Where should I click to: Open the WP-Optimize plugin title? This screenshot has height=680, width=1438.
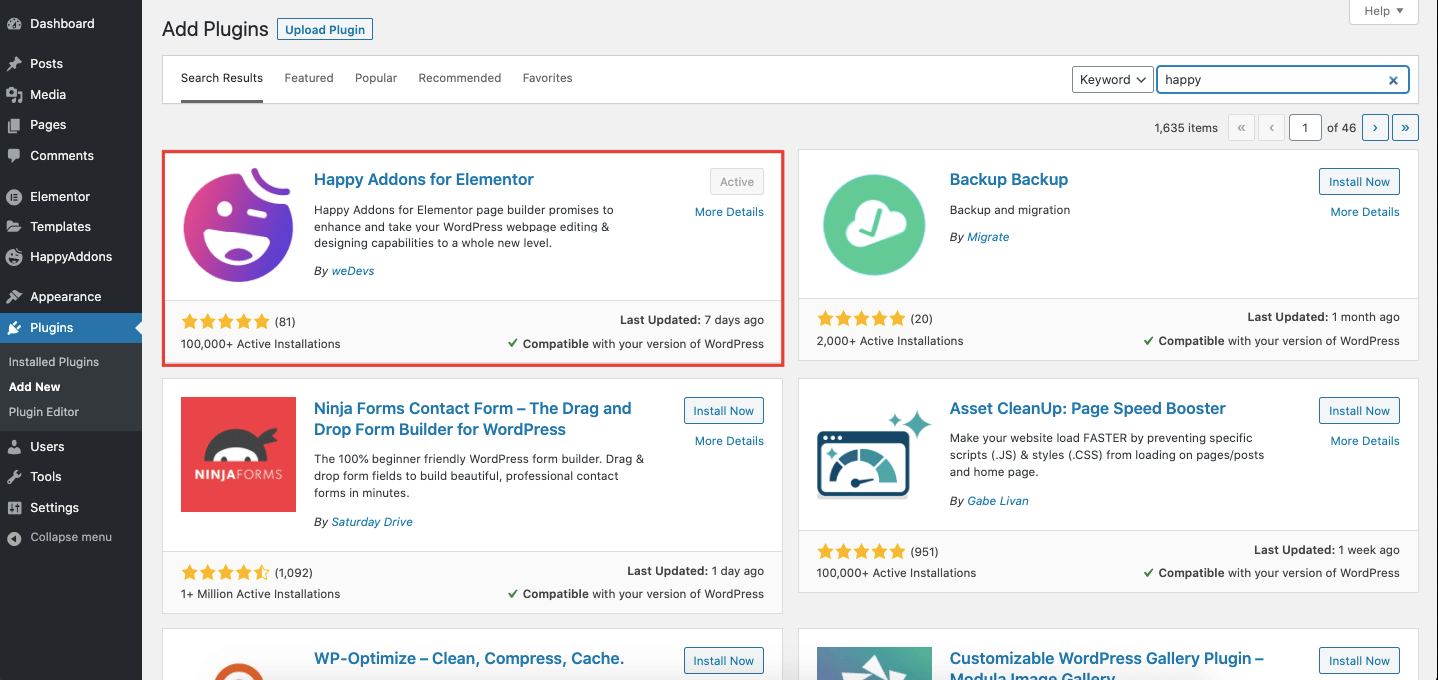469,659
